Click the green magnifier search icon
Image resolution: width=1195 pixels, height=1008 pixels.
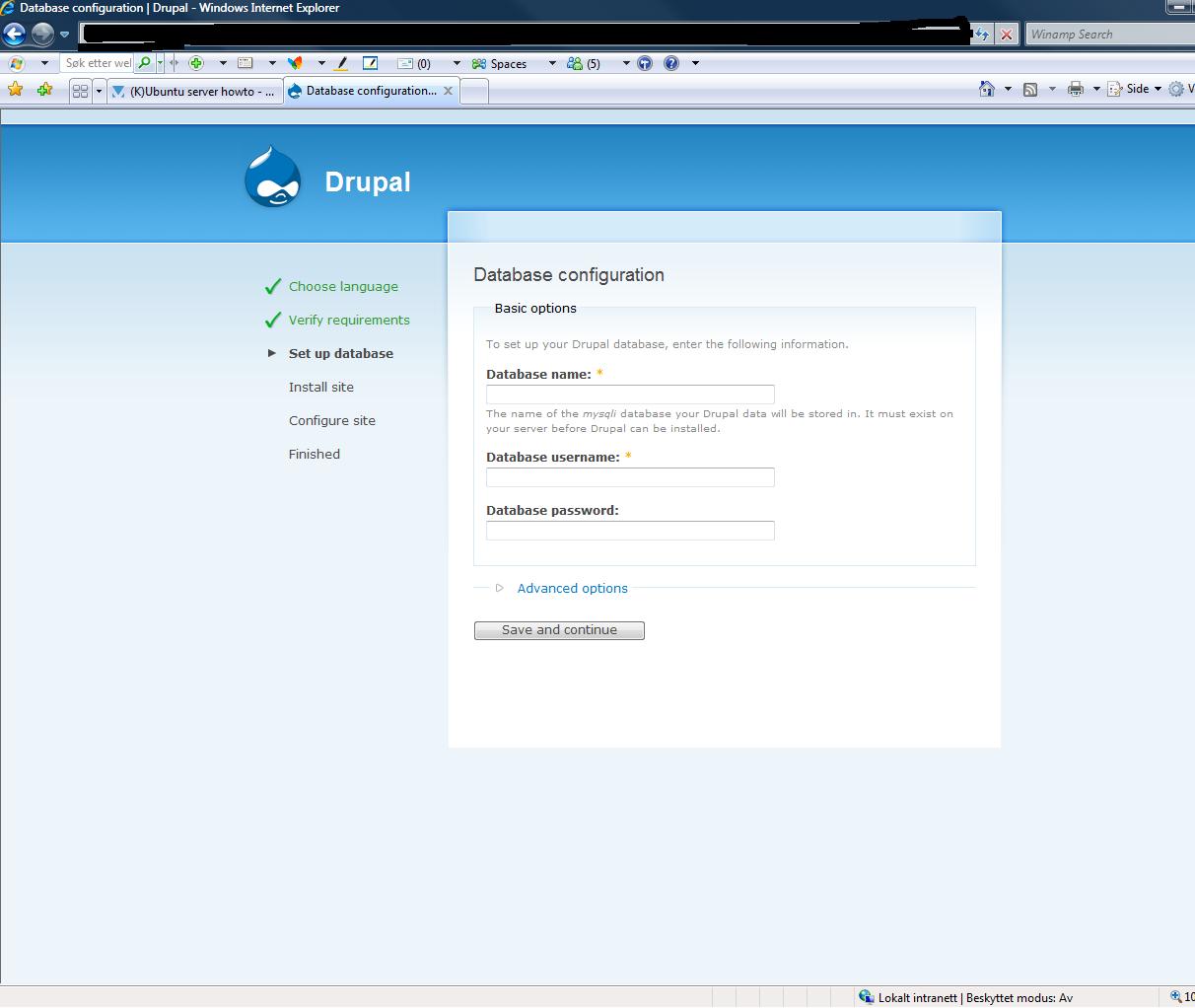pos(145,63)
